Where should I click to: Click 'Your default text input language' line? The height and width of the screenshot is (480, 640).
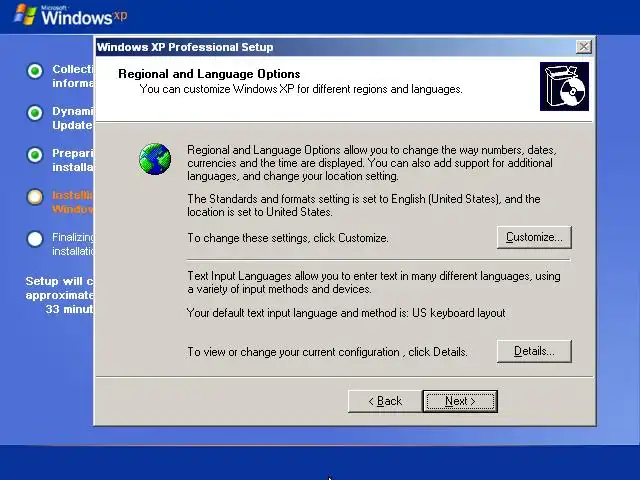click(x=346, y=313)
